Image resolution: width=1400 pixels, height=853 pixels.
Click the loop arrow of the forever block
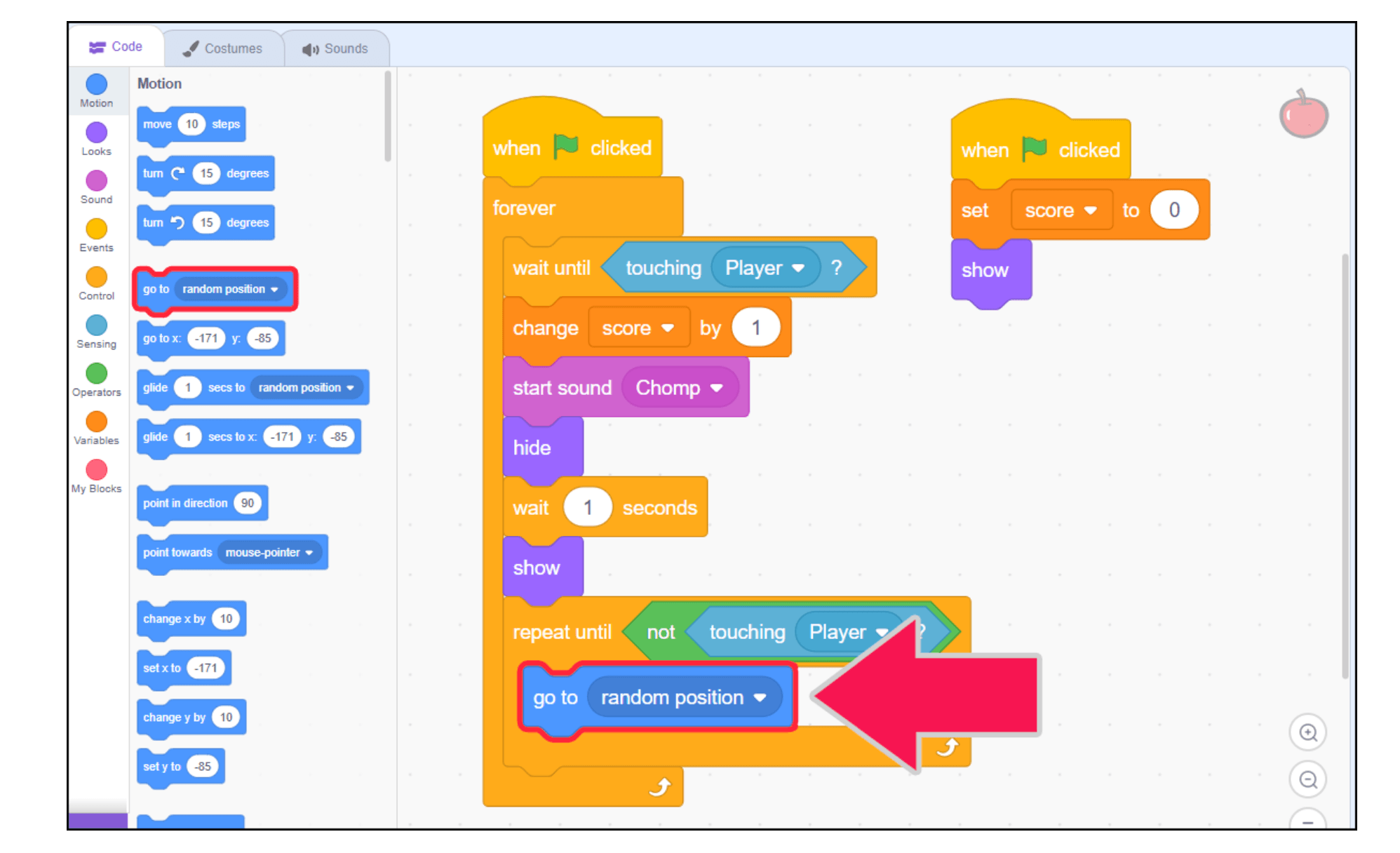tap(660, 787)
